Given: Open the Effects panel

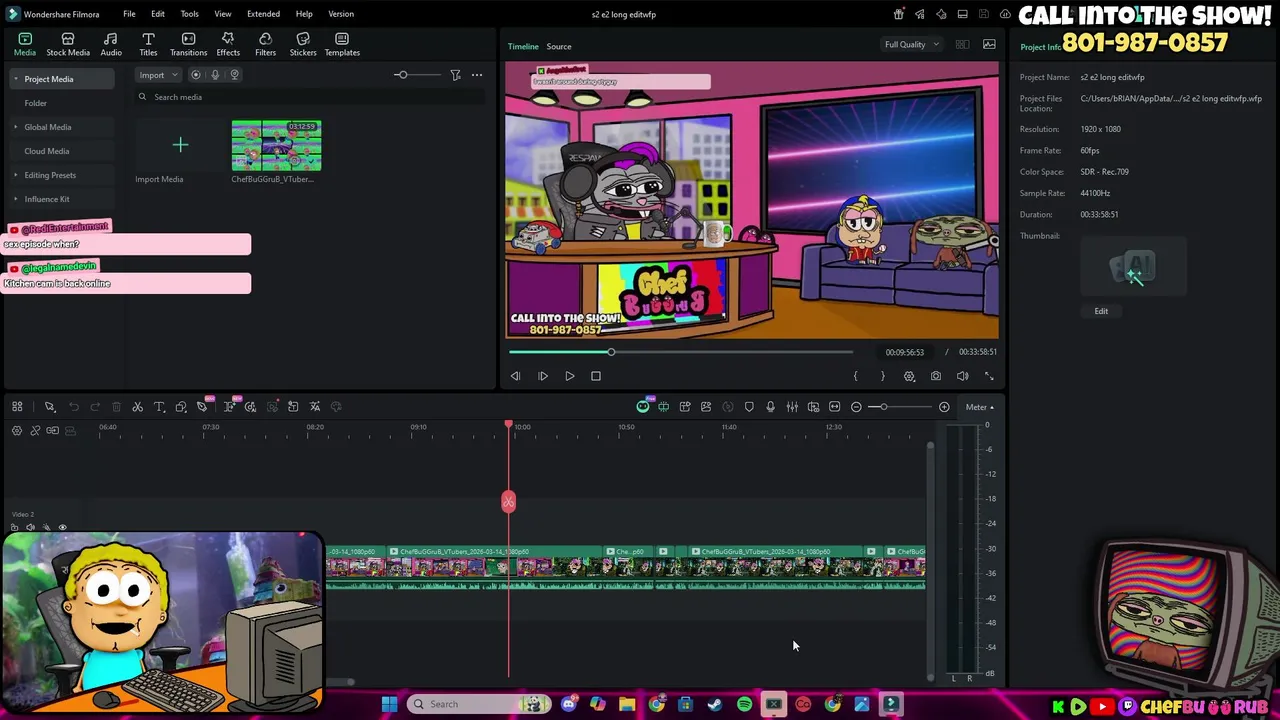Looking at the screenshot, I should pos(228,44).
